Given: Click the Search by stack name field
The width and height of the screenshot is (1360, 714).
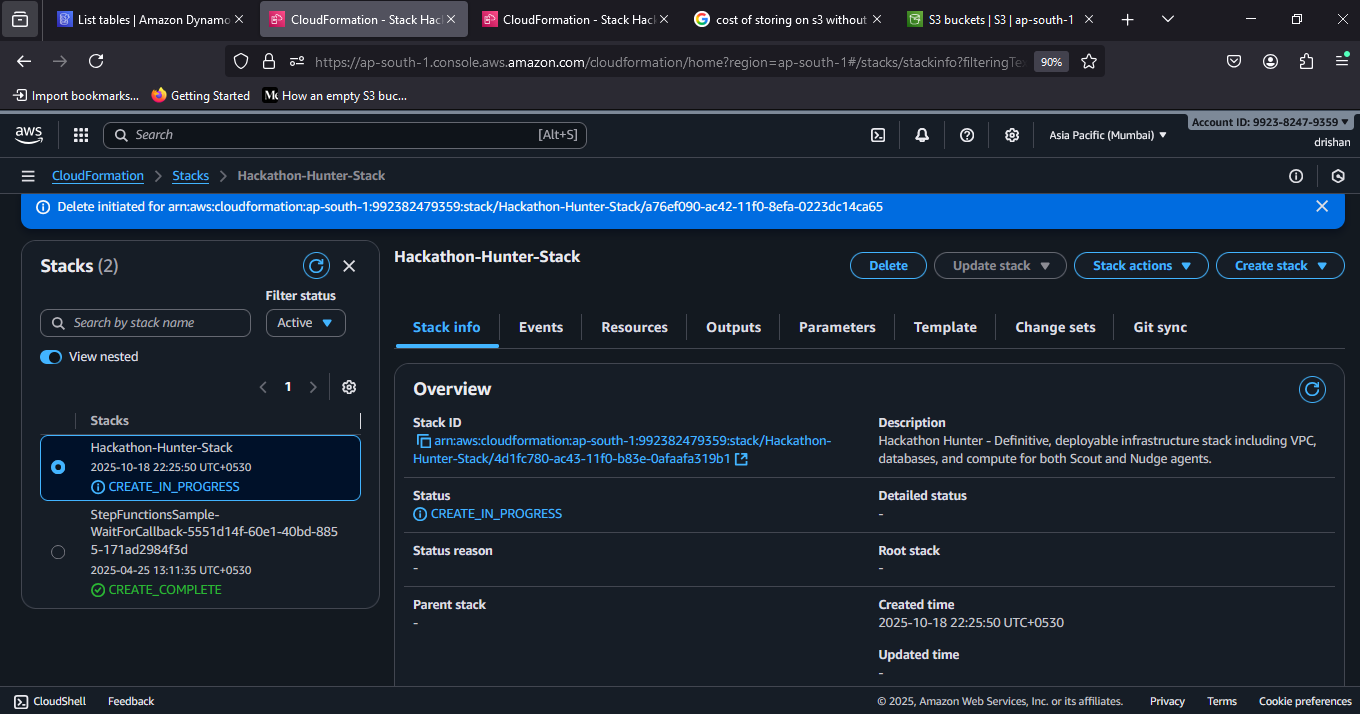Looking at the screenshot, I should 145,323.
